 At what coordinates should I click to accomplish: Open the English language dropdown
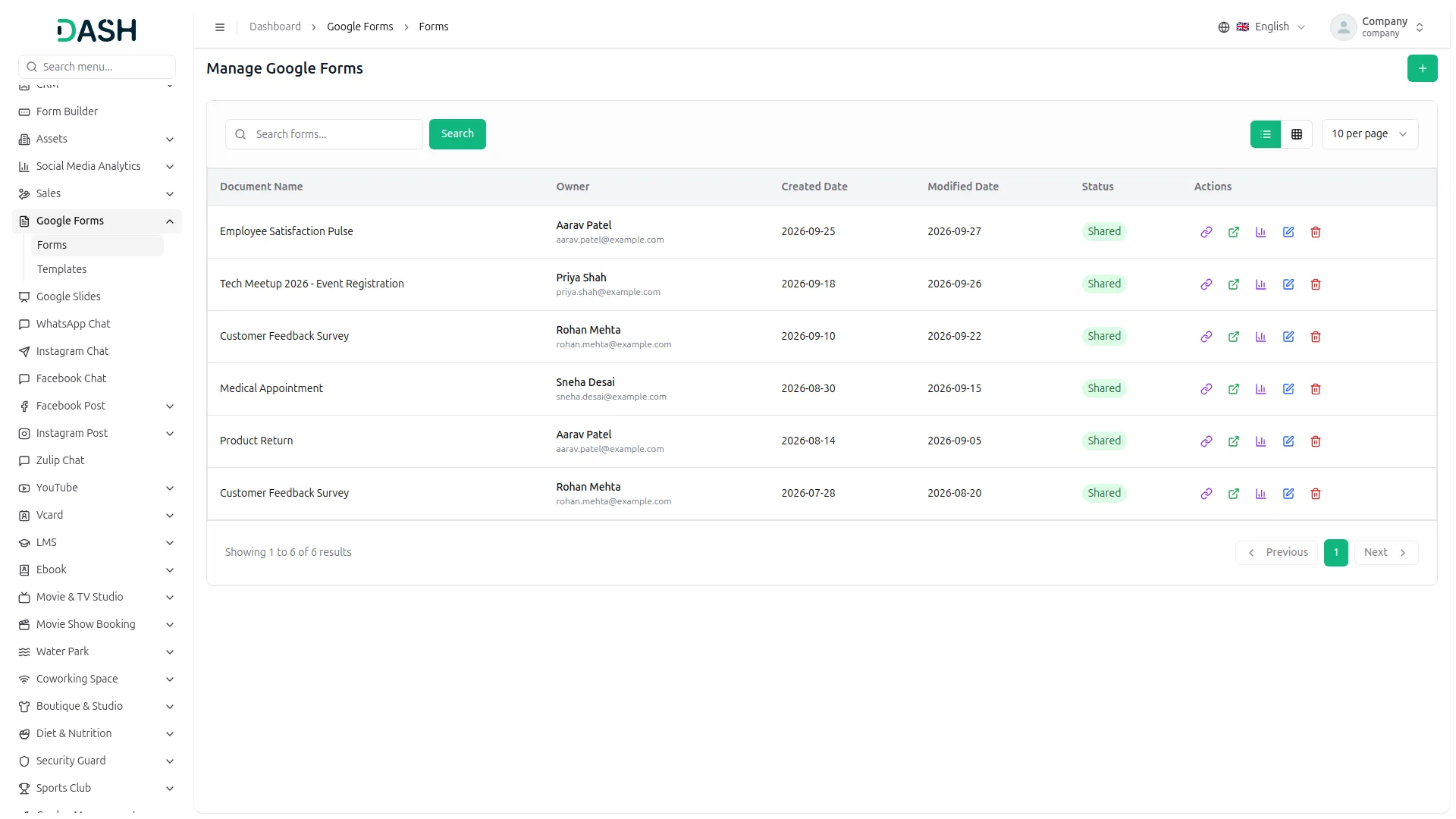tap(1262, 27)
